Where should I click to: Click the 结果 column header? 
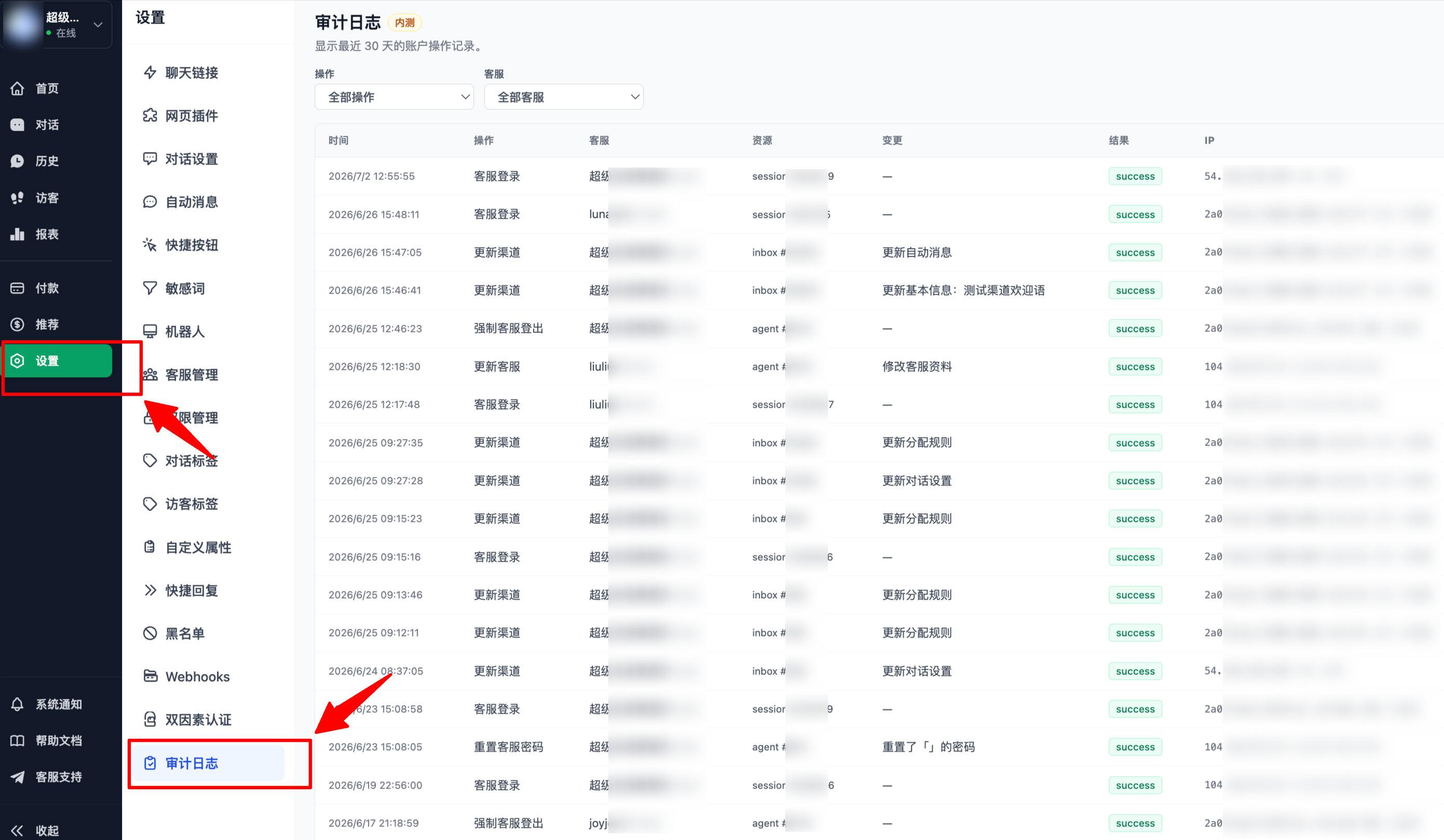tap(1119, 140)
